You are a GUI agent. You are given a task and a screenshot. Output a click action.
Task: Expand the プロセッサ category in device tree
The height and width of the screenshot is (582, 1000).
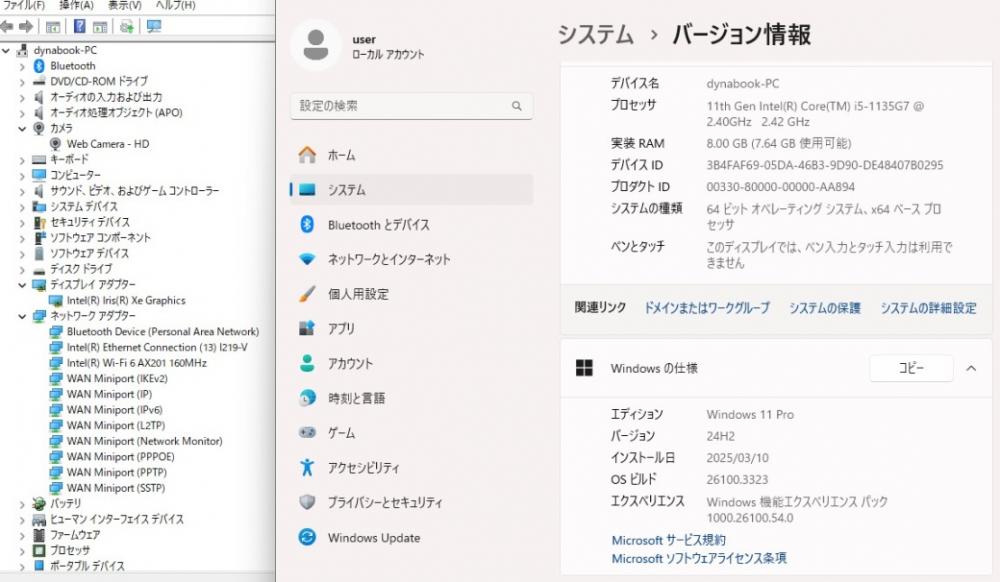(22, 551)
